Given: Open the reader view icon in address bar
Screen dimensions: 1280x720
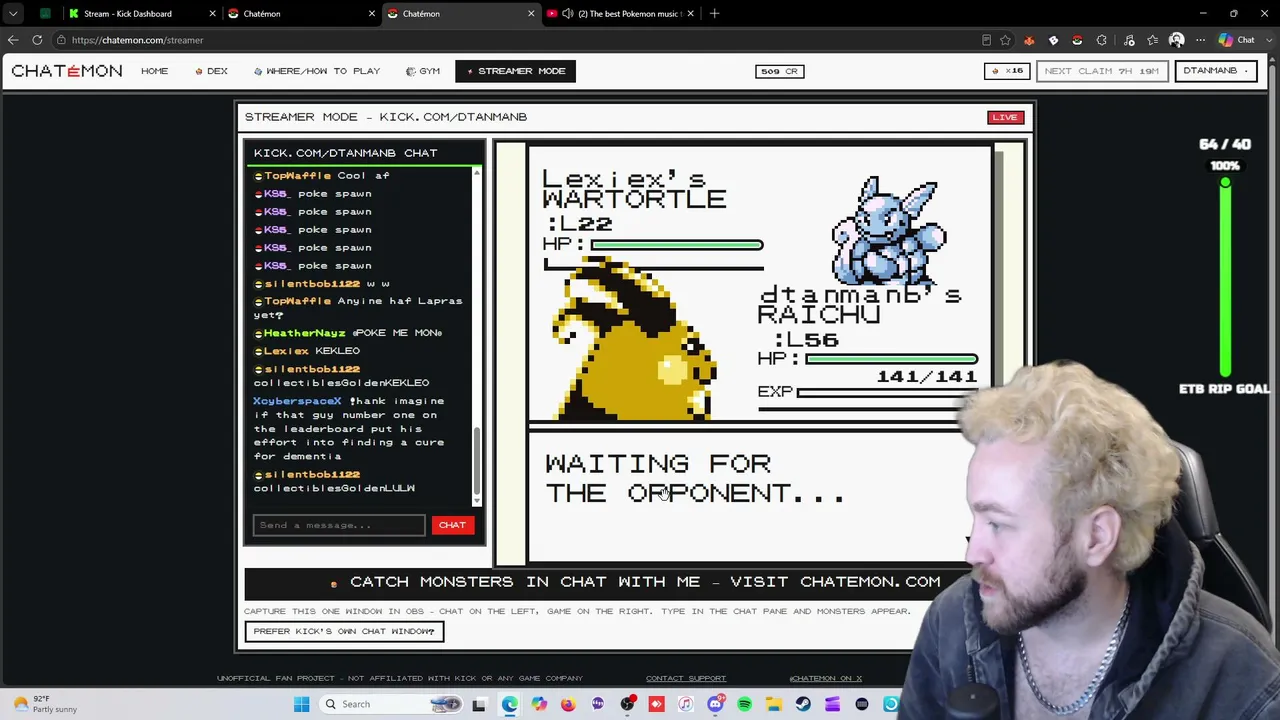Looking at the screenshot, I should 986,40.
